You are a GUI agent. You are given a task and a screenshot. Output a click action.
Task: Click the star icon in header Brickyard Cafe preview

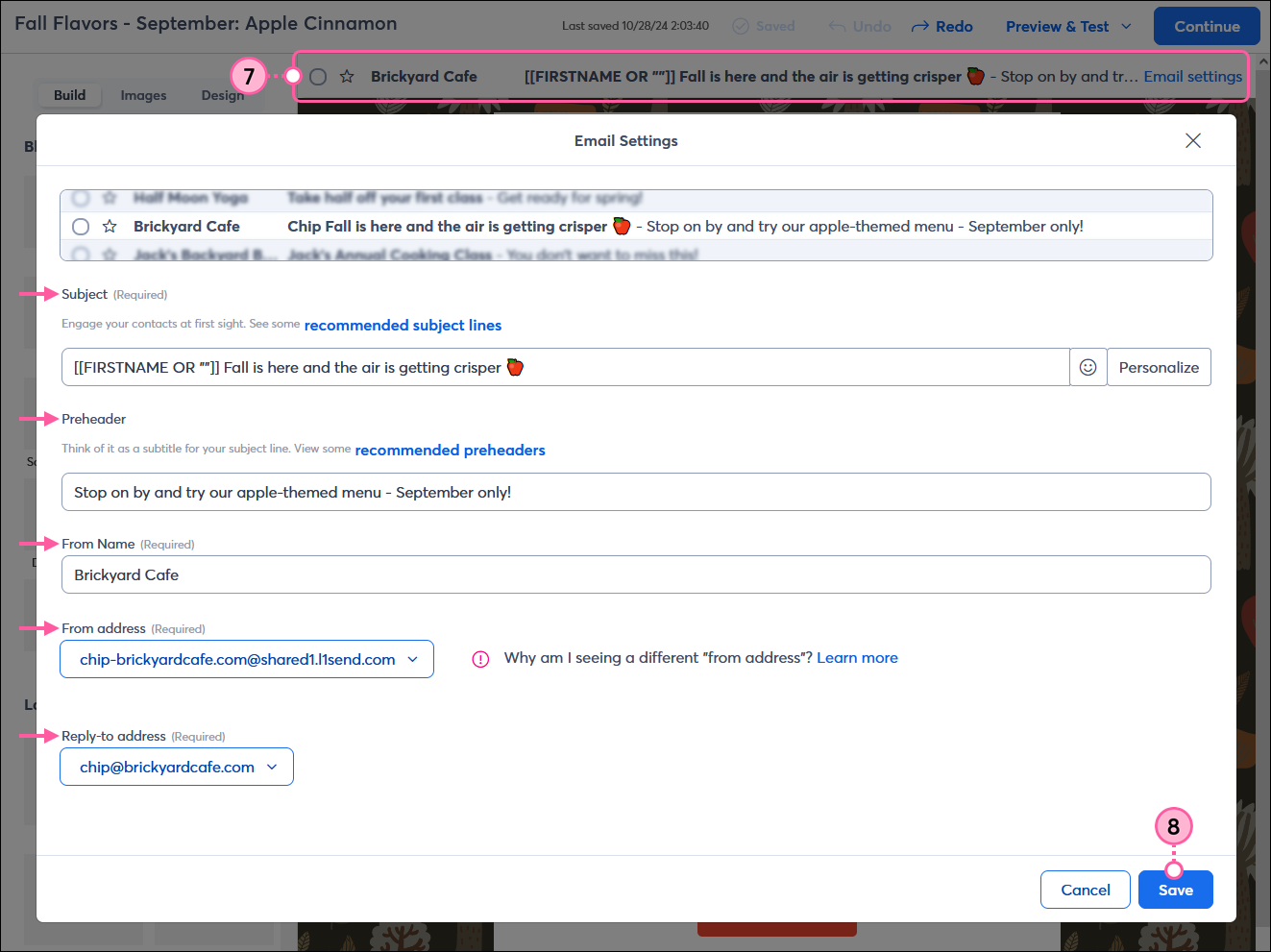point(347,76)
